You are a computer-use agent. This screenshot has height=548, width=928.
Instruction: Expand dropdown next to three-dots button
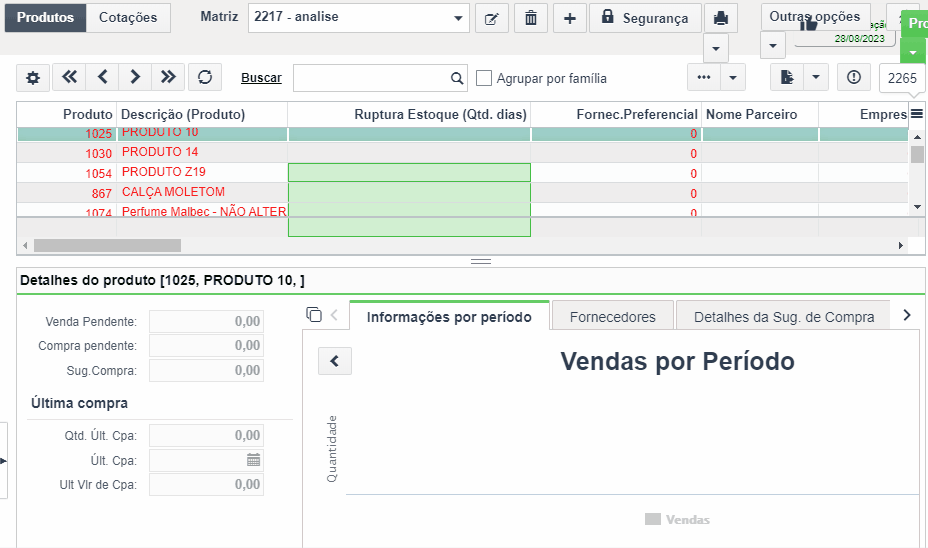click(733, 77)
